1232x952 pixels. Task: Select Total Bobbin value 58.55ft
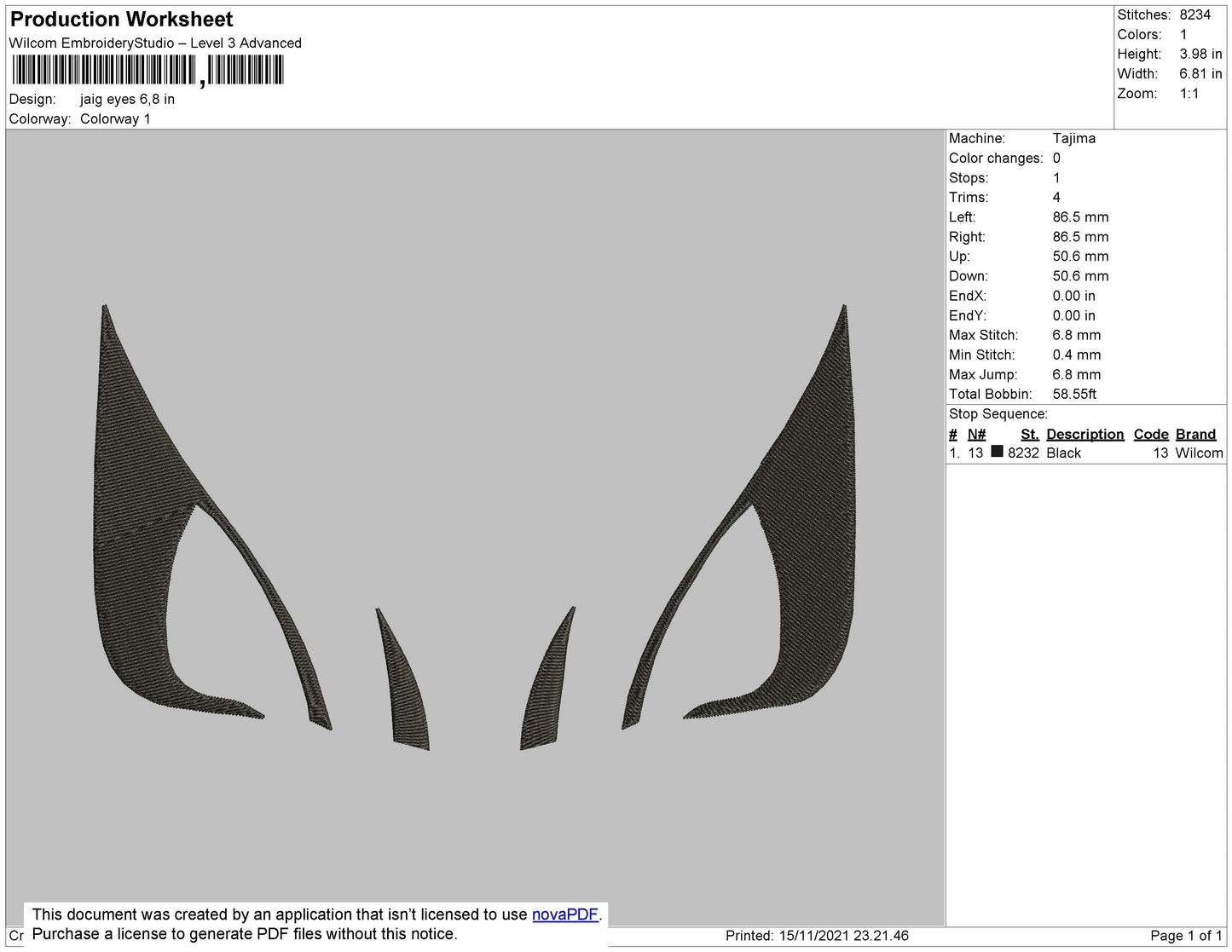1074,394
